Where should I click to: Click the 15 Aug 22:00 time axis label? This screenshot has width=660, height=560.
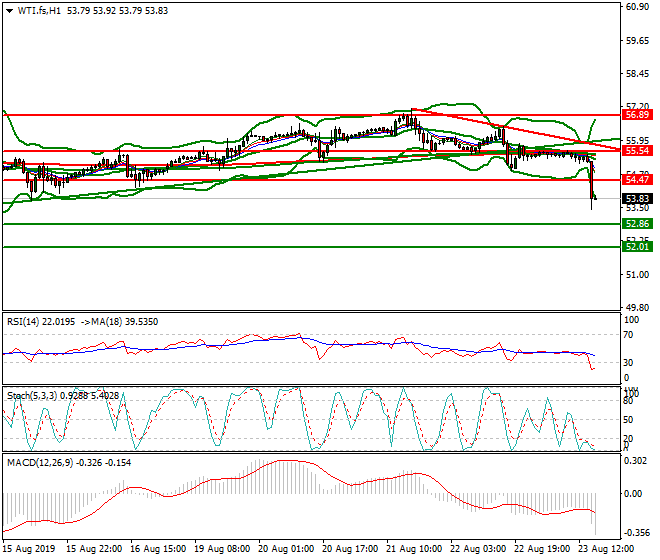coord(94,549)
